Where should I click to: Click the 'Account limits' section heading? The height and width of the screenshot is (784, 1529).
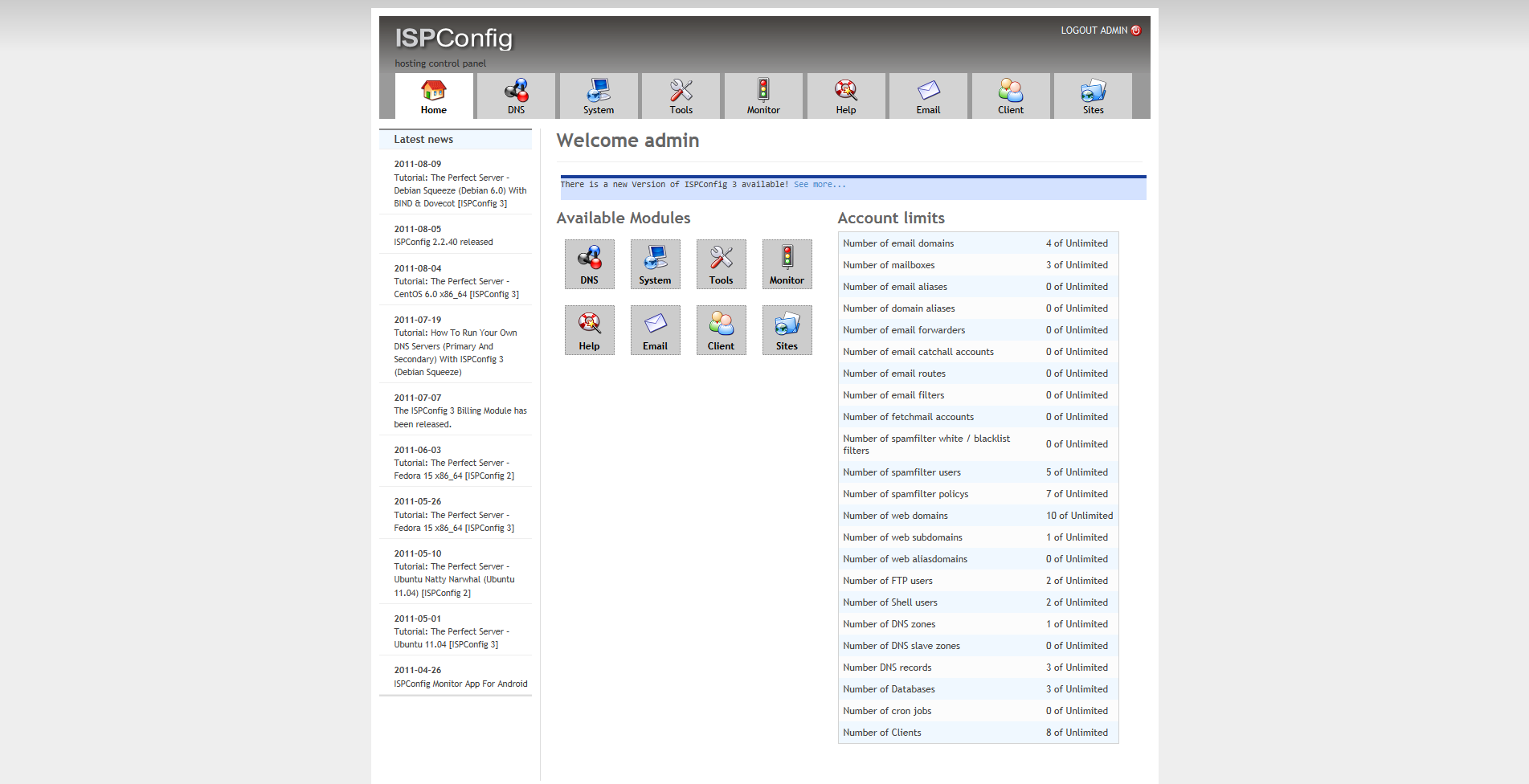[x=891, y=218]
